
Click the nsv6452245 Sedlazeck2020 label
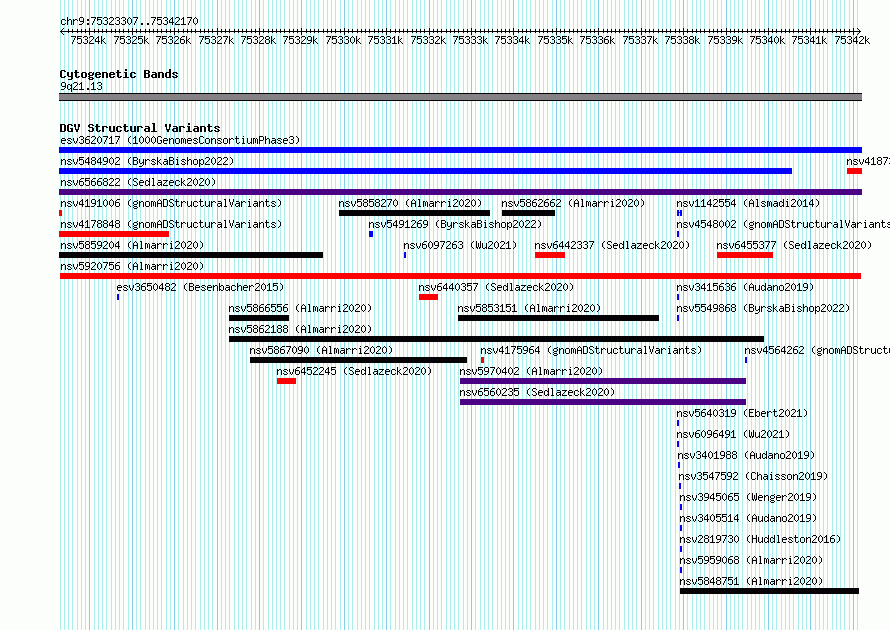point(354,371)
